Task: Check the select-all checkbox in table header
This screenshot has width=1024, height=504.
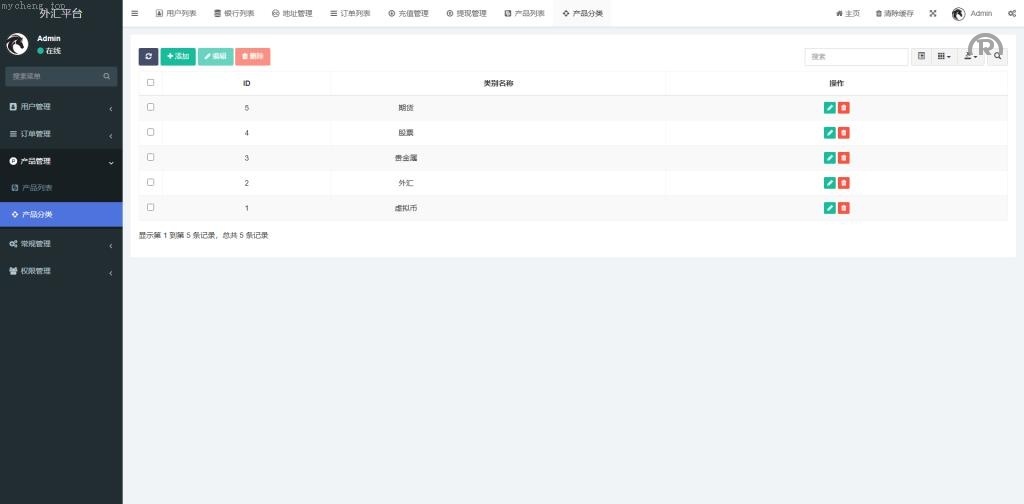Action: coord(151,83)
